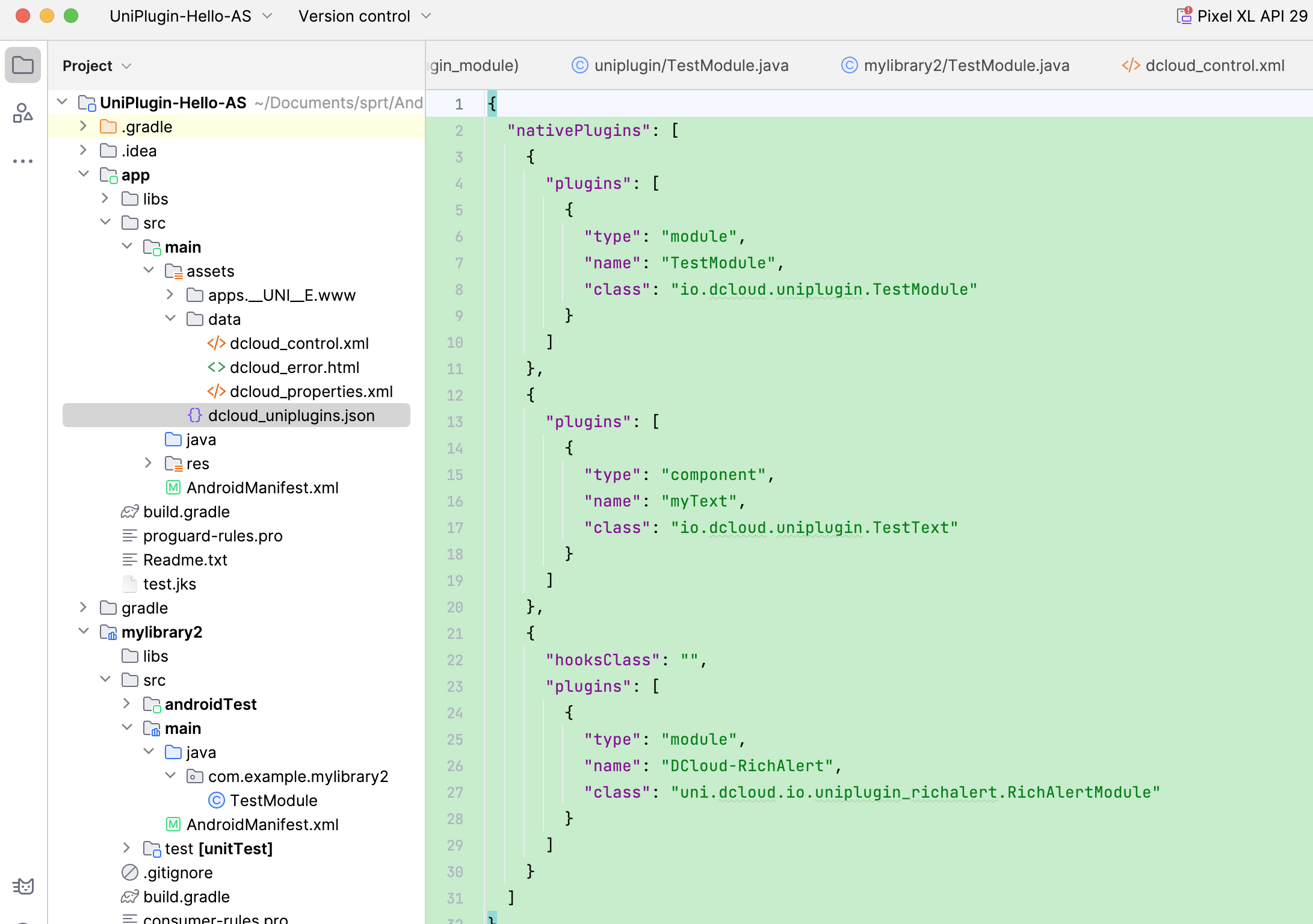Click the Pixel XL API 29 device icon
The width and height of the screenshot is (1313, 924).
(1184, 16)
